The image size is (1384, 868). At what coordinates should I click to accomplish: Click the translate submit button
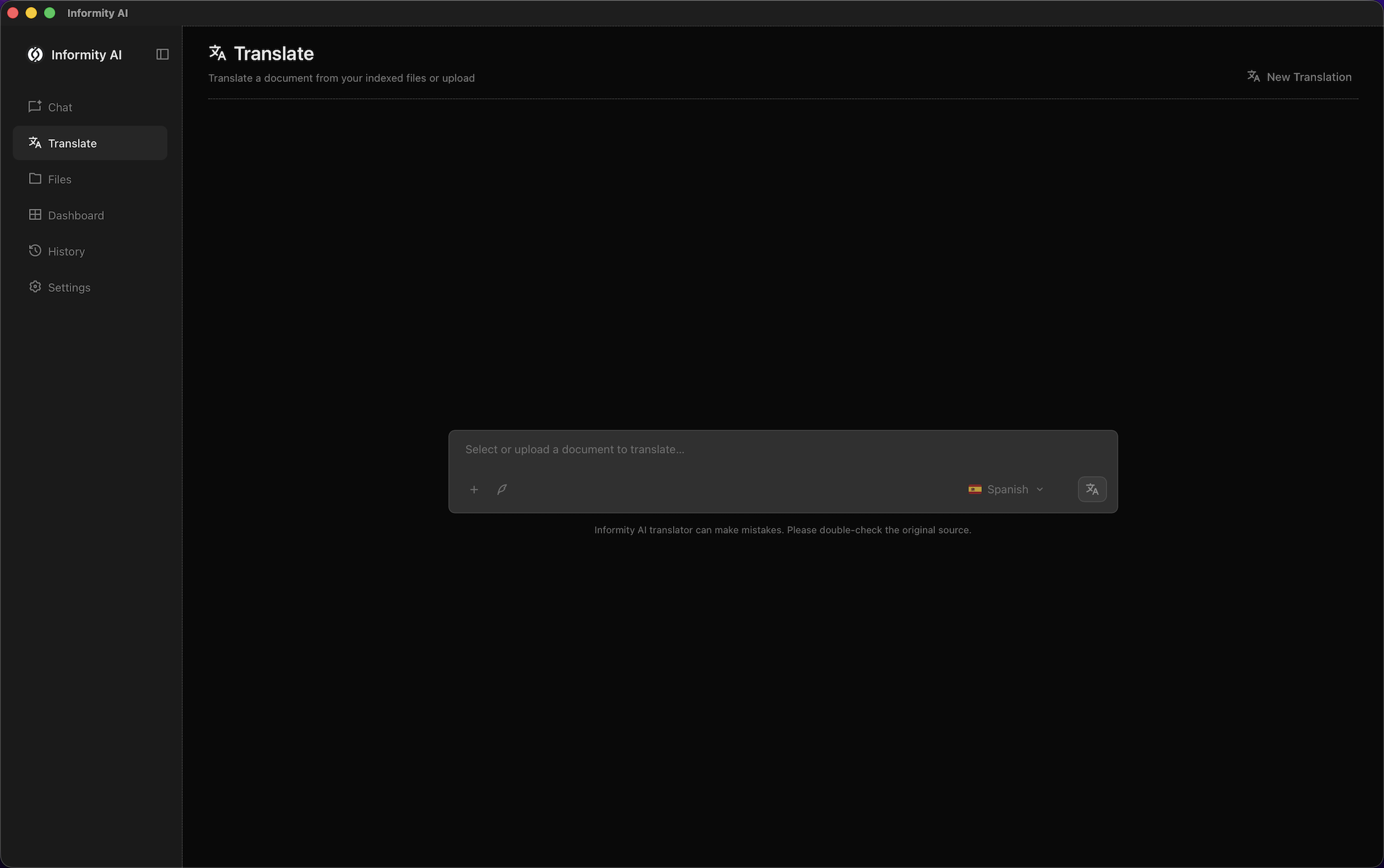coord(1092,489)
